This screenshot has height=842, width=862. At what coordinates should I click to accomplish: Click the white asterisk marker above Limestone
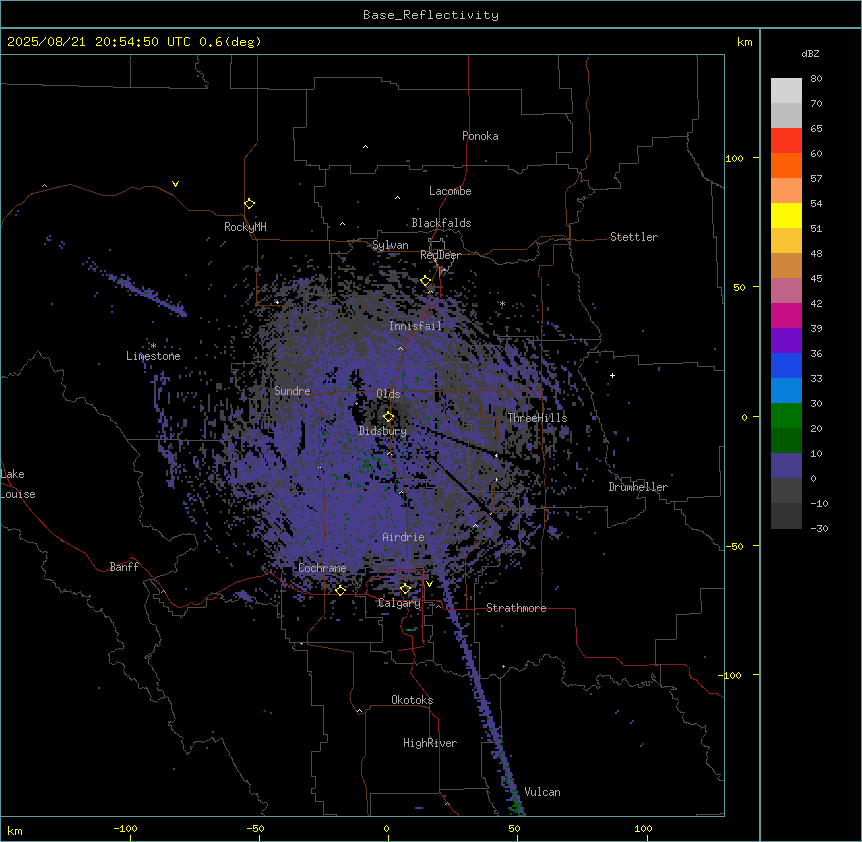pyautogui.click(x=153, y=346)
